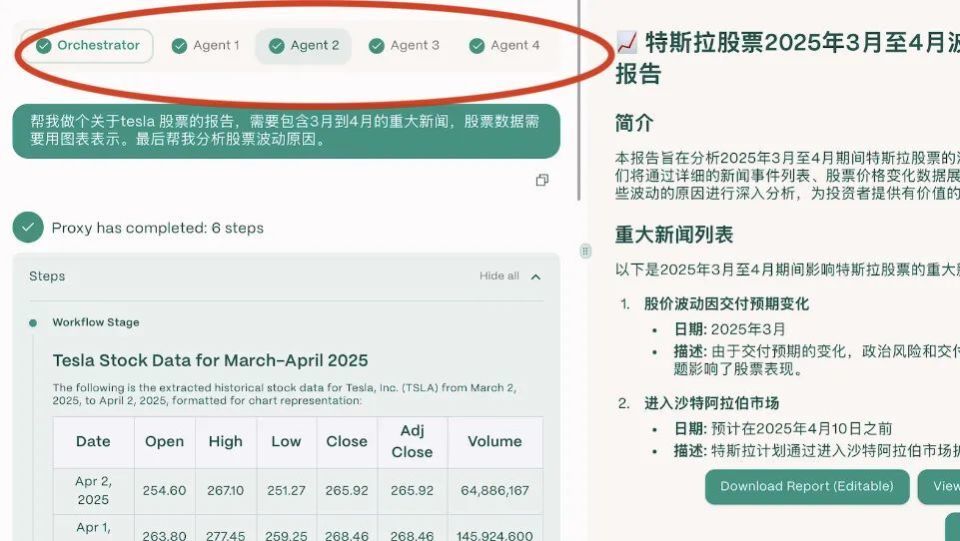
Task: Click the Close column header
Action: point(347,442)
